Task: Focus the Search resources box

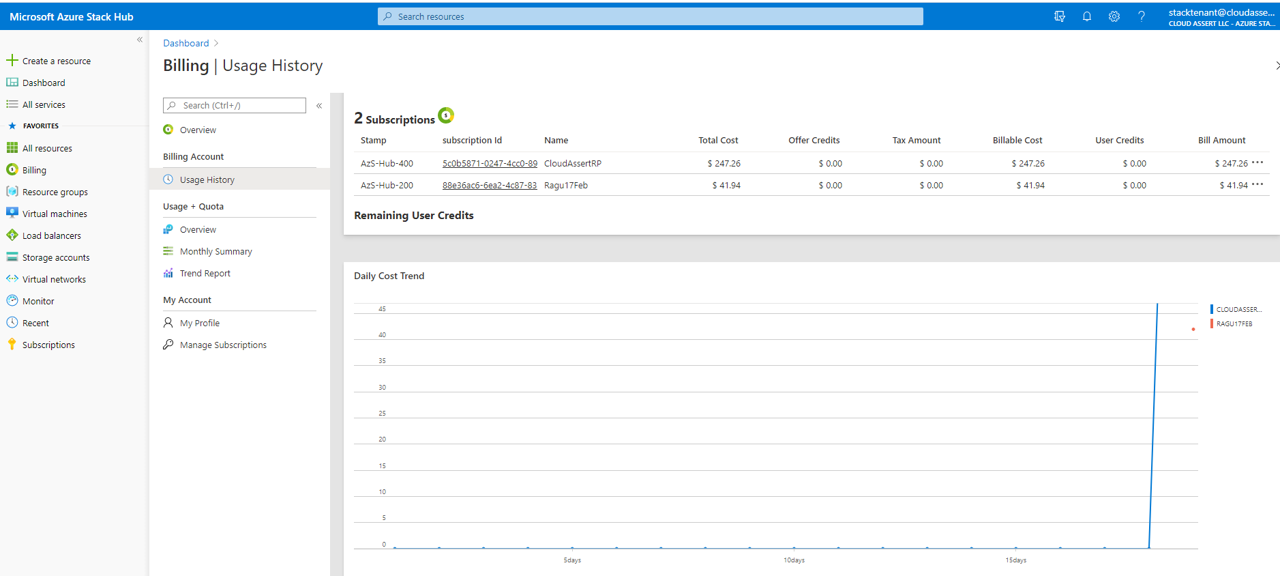Action: [650, 16]
